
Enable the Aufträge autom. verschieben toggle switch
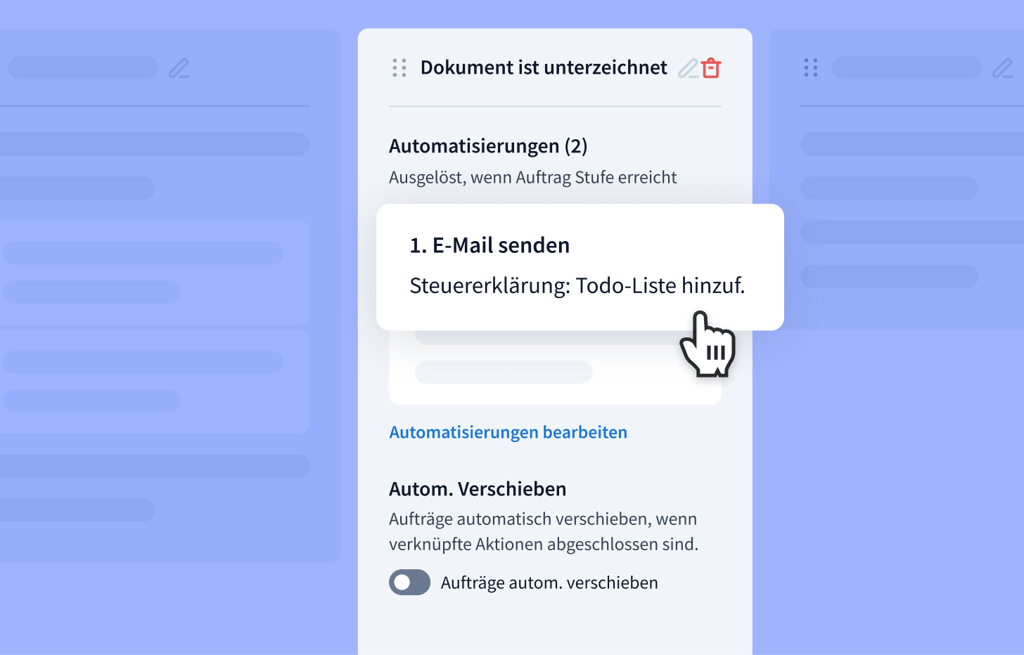pyautogui.click(x=410, y=582)
